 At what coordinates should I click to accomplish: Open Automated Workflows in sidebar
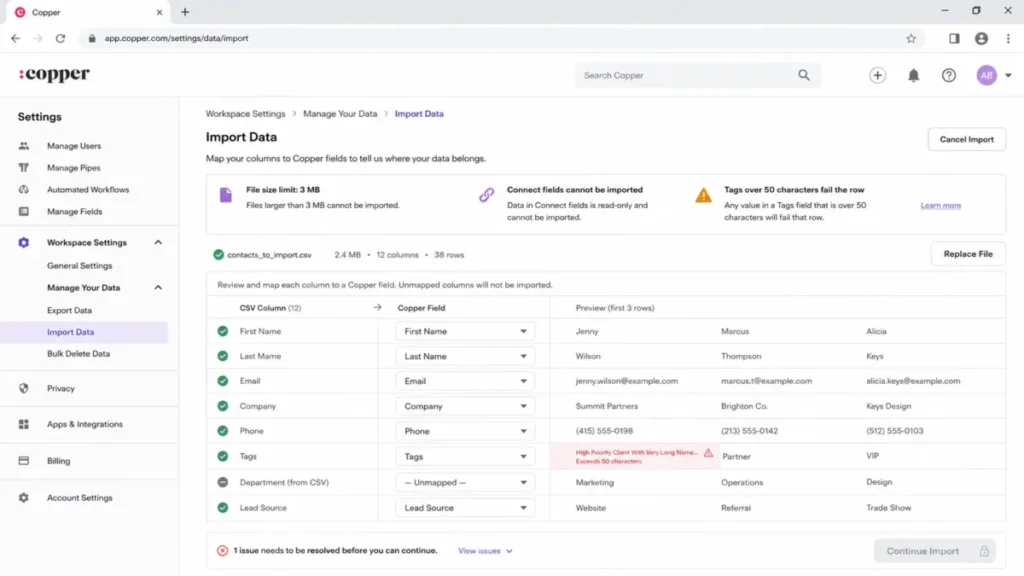point(88,189)
